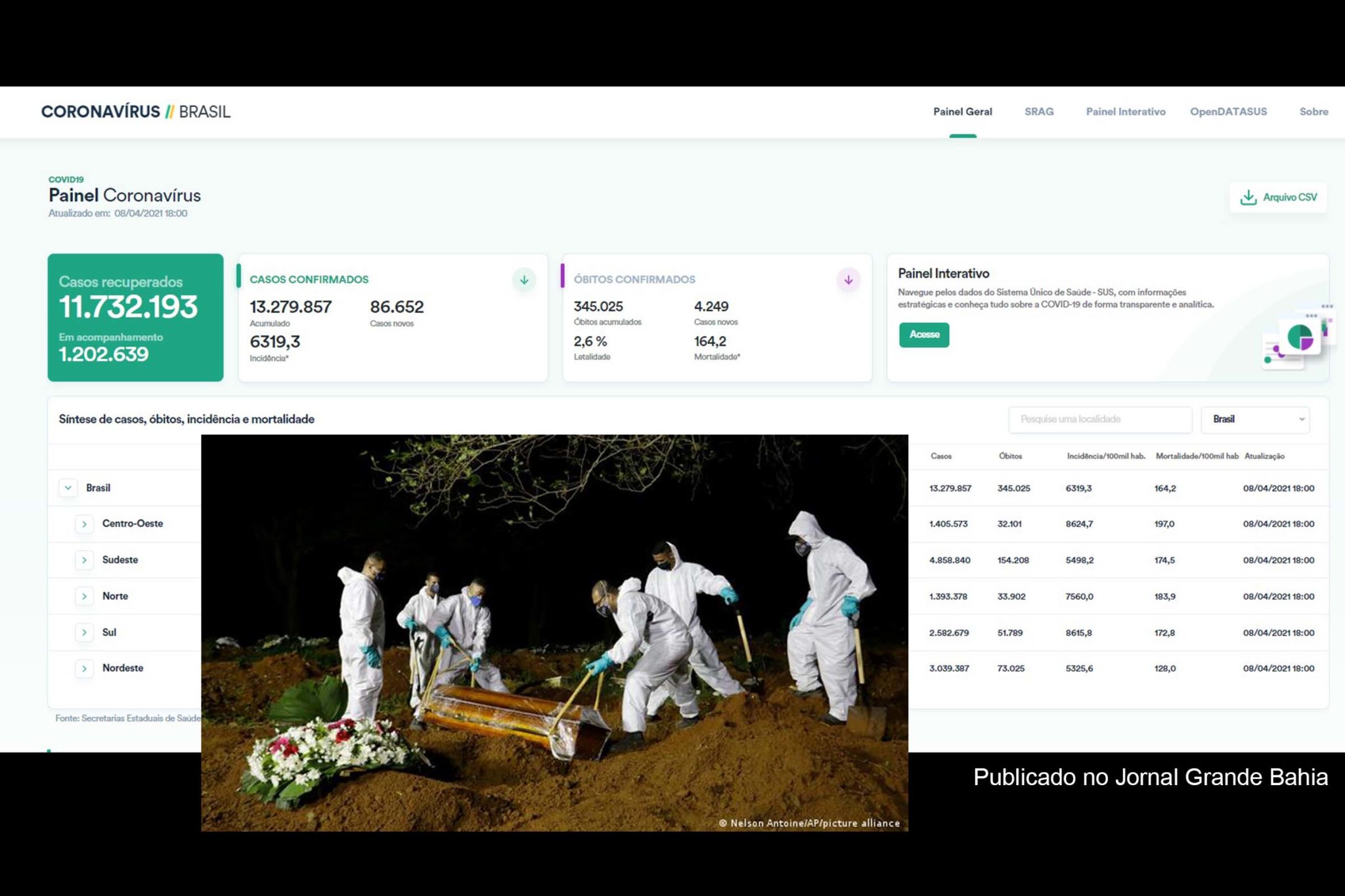Click the Sul row chevron icon

tap(85, 632)
